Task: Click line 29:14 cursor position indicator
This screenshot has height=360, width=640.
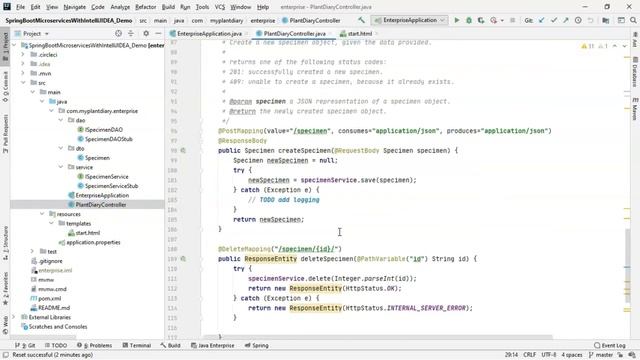Action: [x=511, y=355]
